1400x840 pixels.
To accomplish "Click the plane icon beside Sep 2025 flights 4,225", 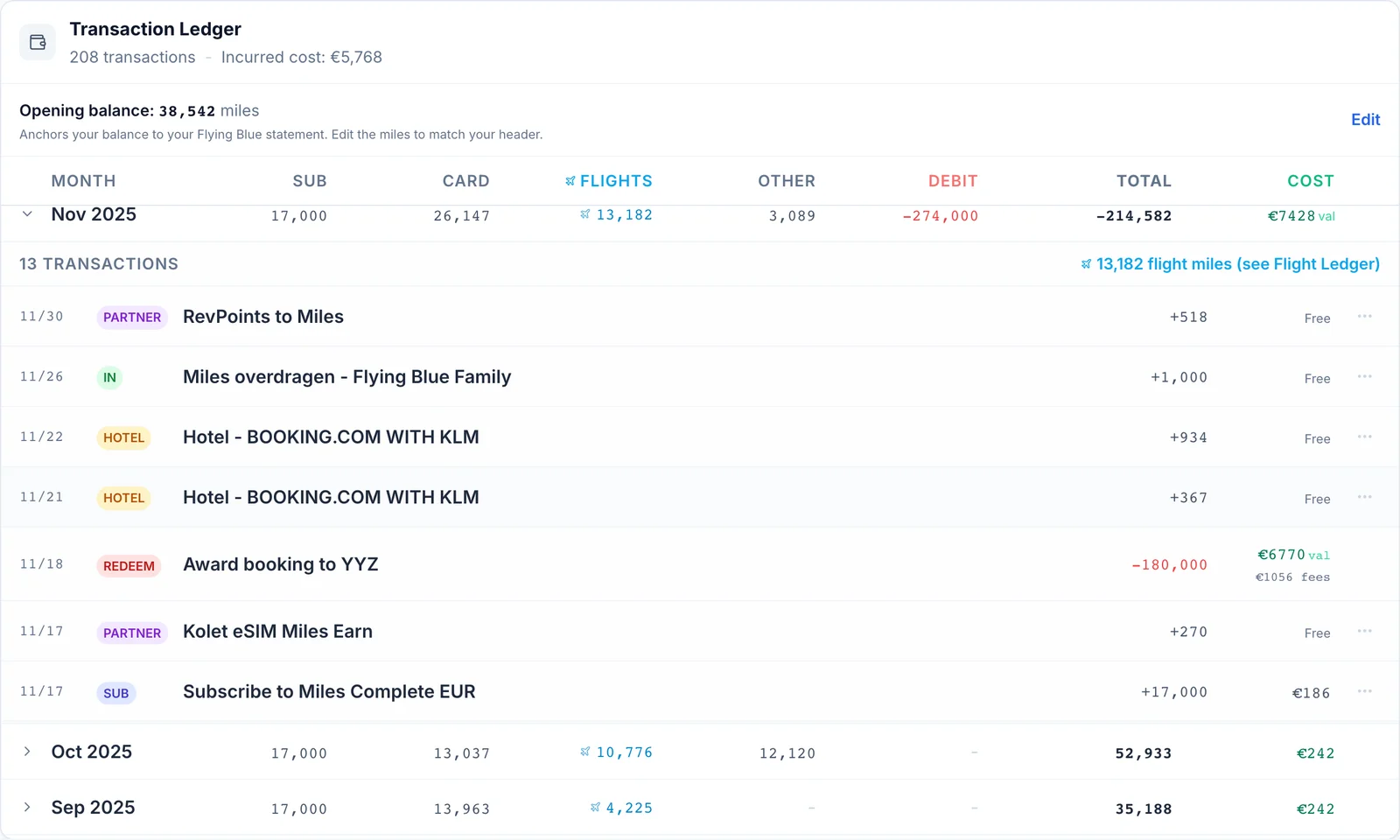I will (x=595, y=808).
